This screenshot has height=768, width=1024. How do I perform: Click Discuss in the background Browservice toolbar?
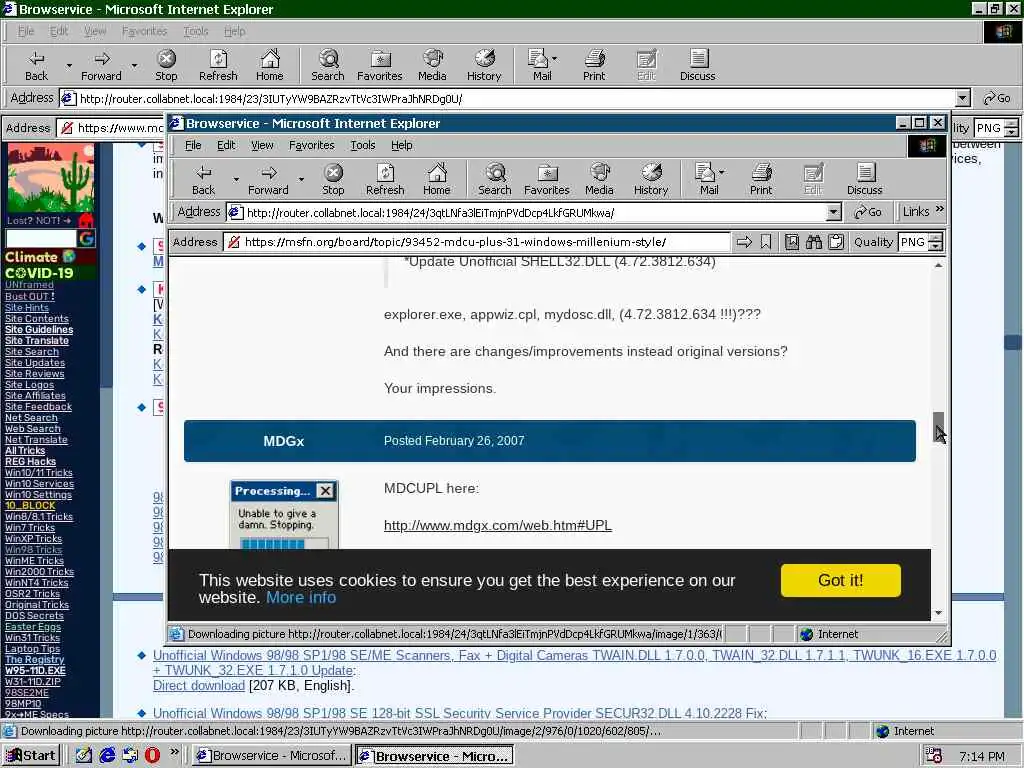coord(697,65)
